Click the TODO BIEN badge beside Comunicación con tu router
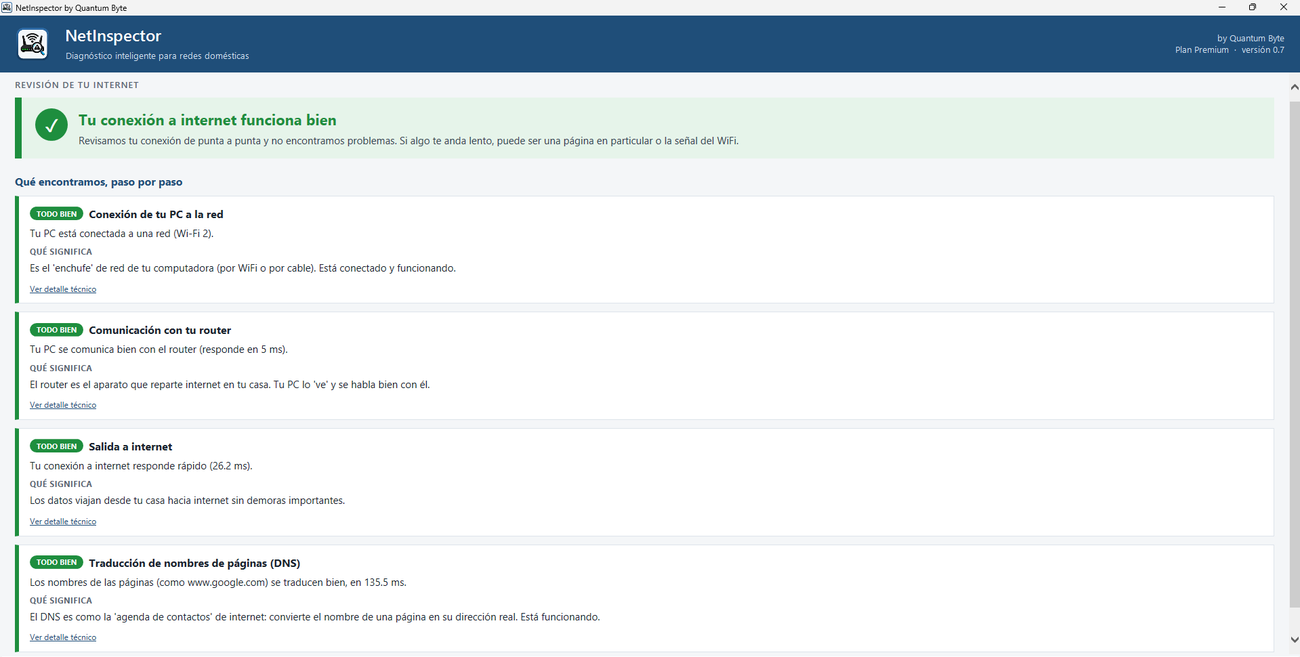This screenshot has height=657, width=1300. [x=57, y=330]
